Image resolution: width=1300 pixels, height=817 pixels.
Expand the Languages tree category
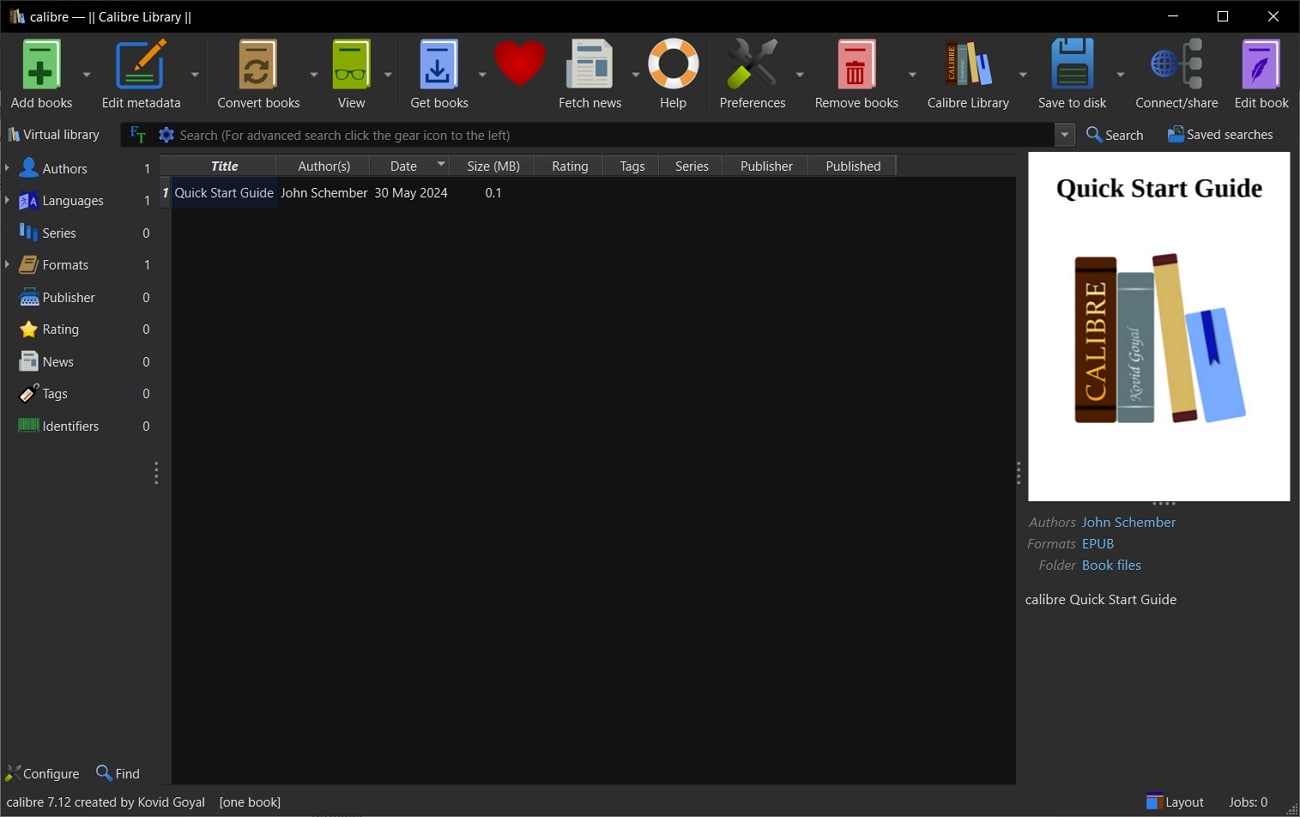point(7,200)
